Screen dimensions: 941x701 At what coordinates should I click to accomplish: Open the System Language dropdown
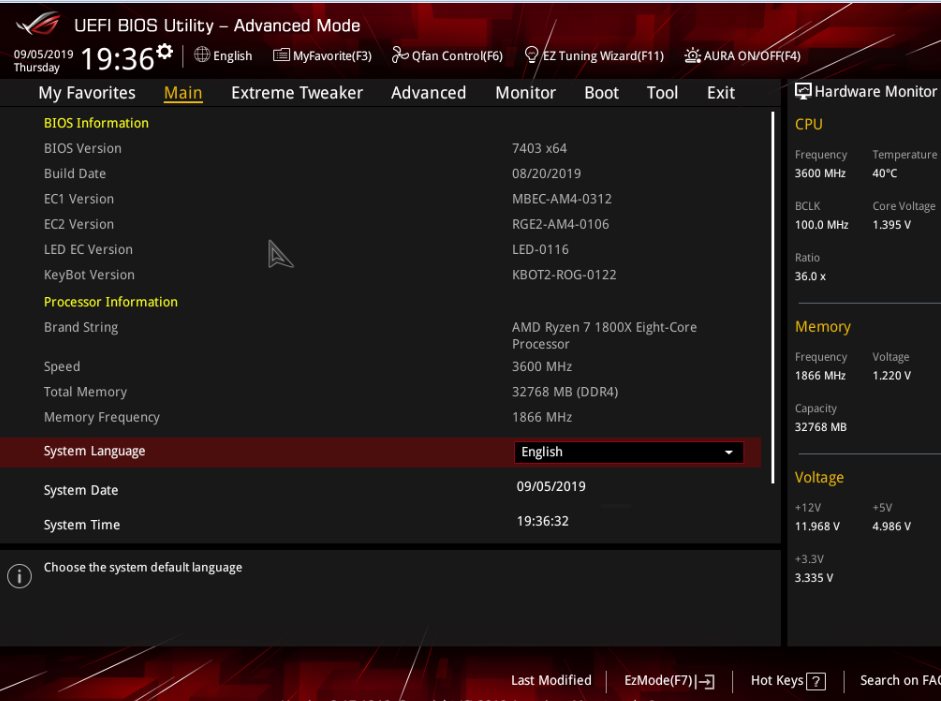click(x=628, y=452)
